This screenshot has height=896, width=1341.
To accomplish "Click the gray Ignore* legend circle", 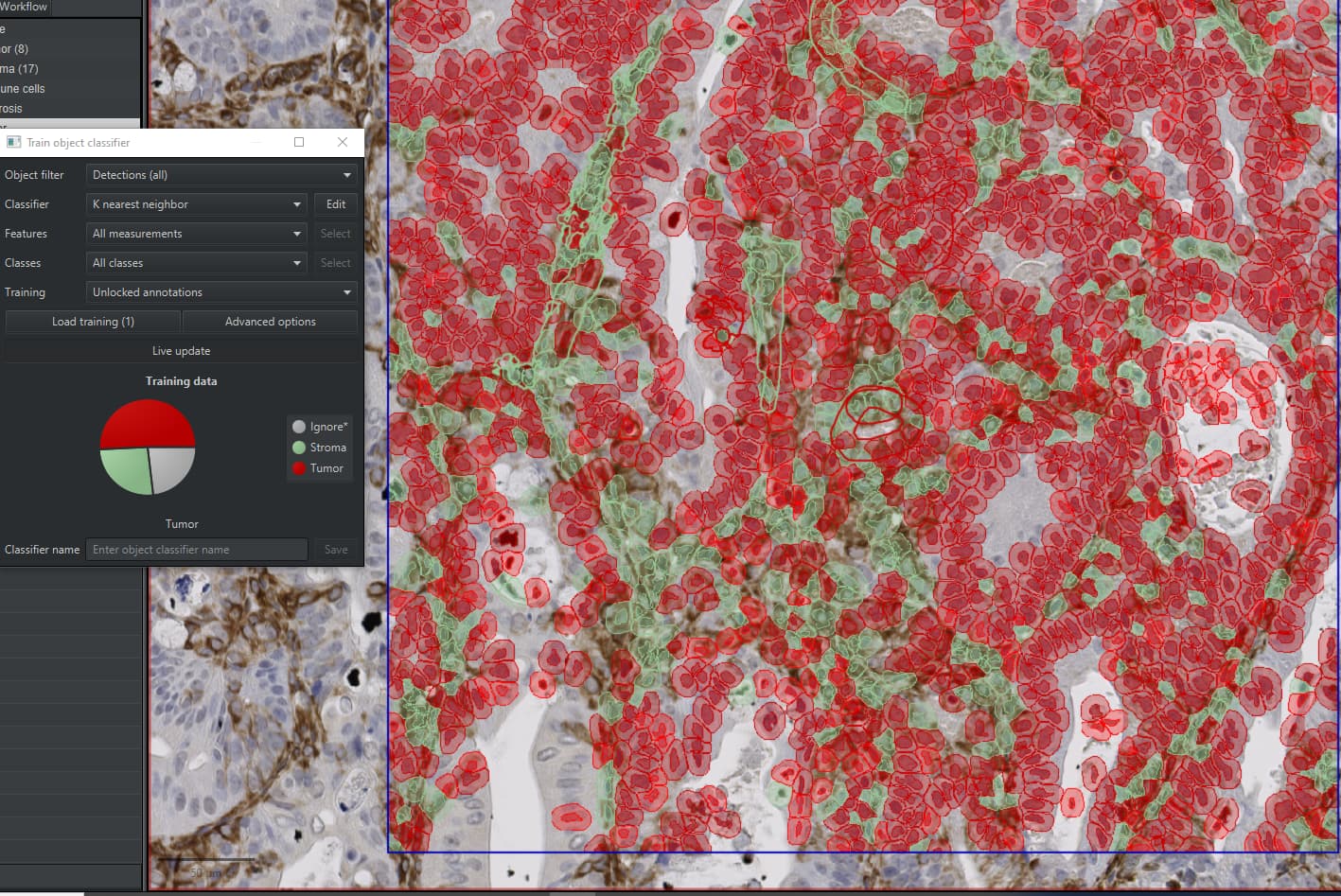I will (299, 427).
